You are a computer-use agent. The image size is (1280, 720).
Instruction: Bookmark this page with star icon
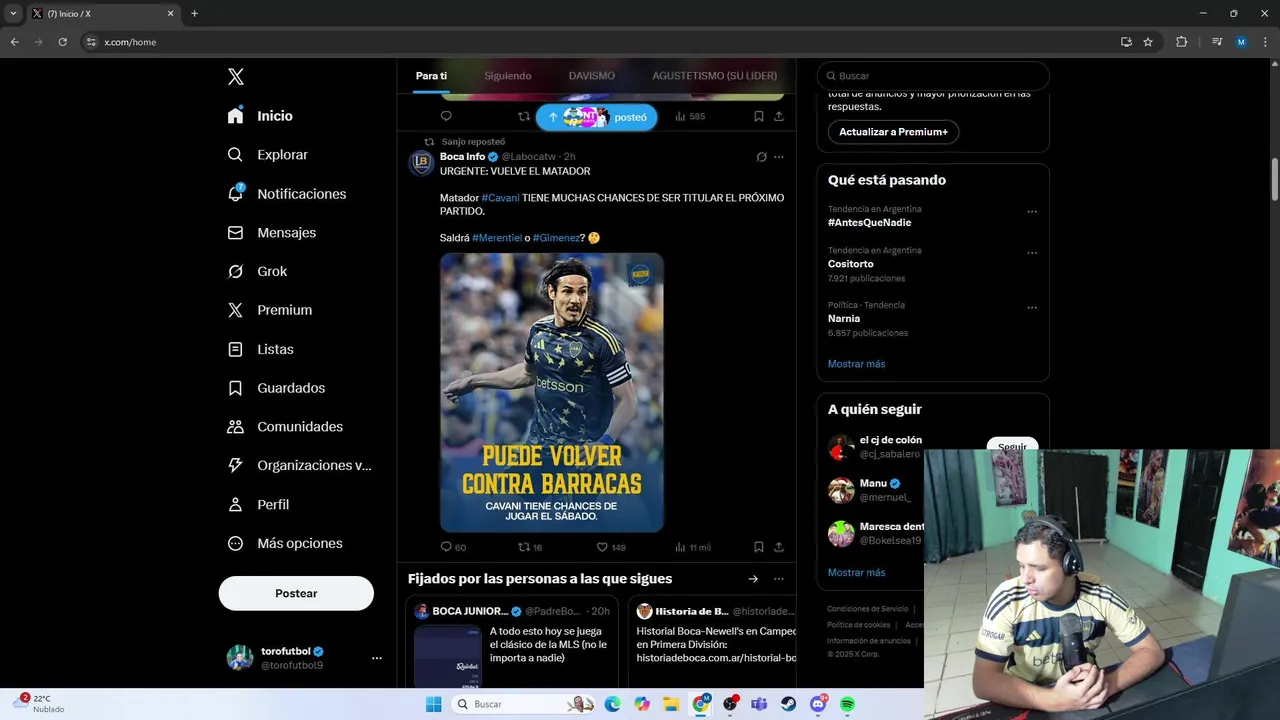pos(1148,42)
